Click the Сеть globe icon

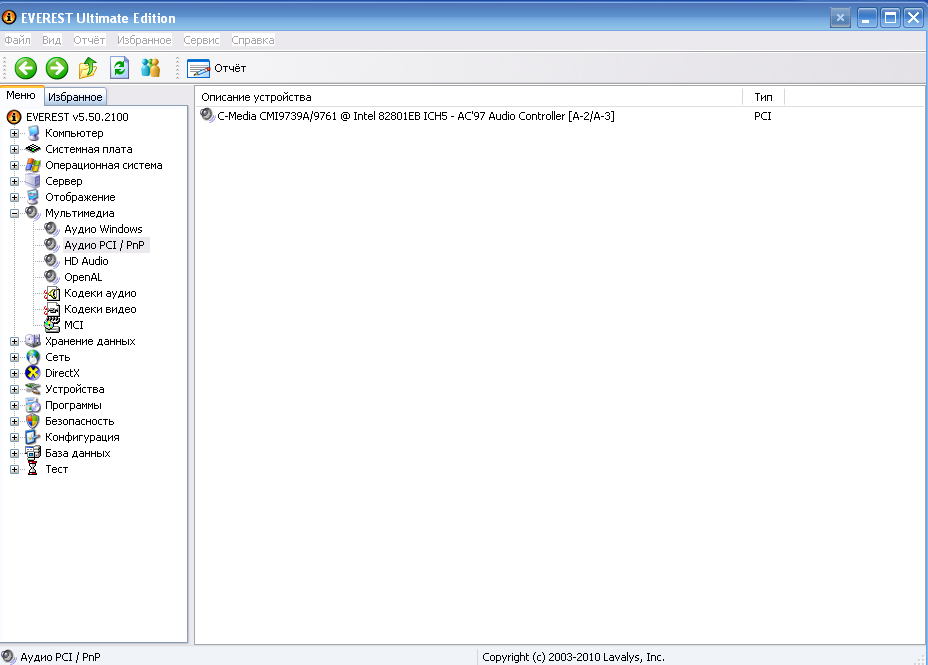(x=33, y=357)
